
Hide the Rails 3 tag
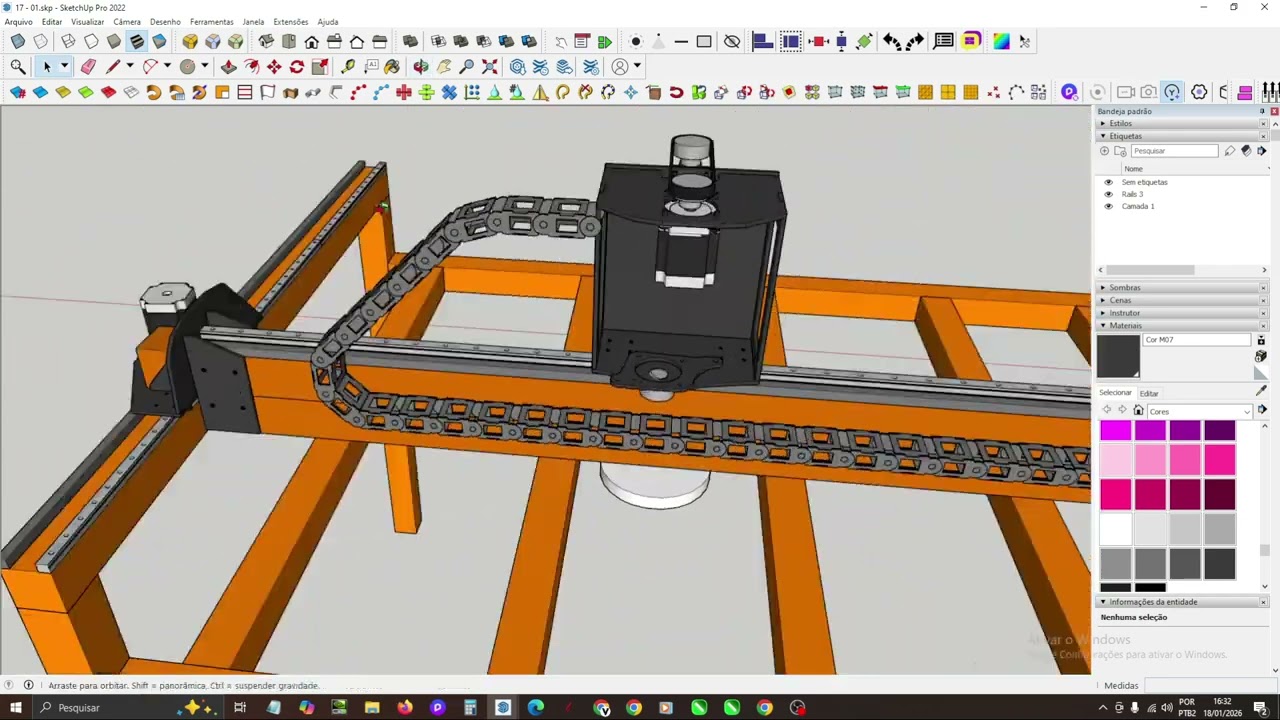pos(1108,194)
